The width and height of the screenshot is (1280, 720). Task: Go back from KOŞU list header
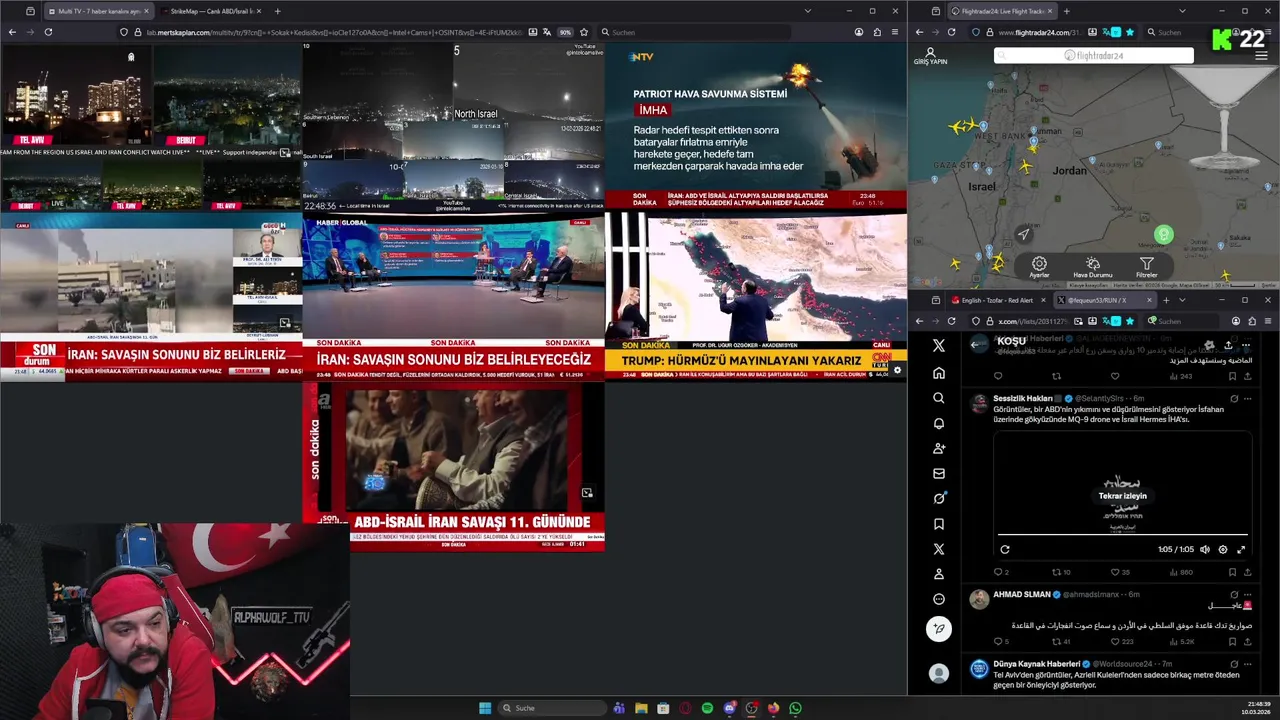coord(975,344)
